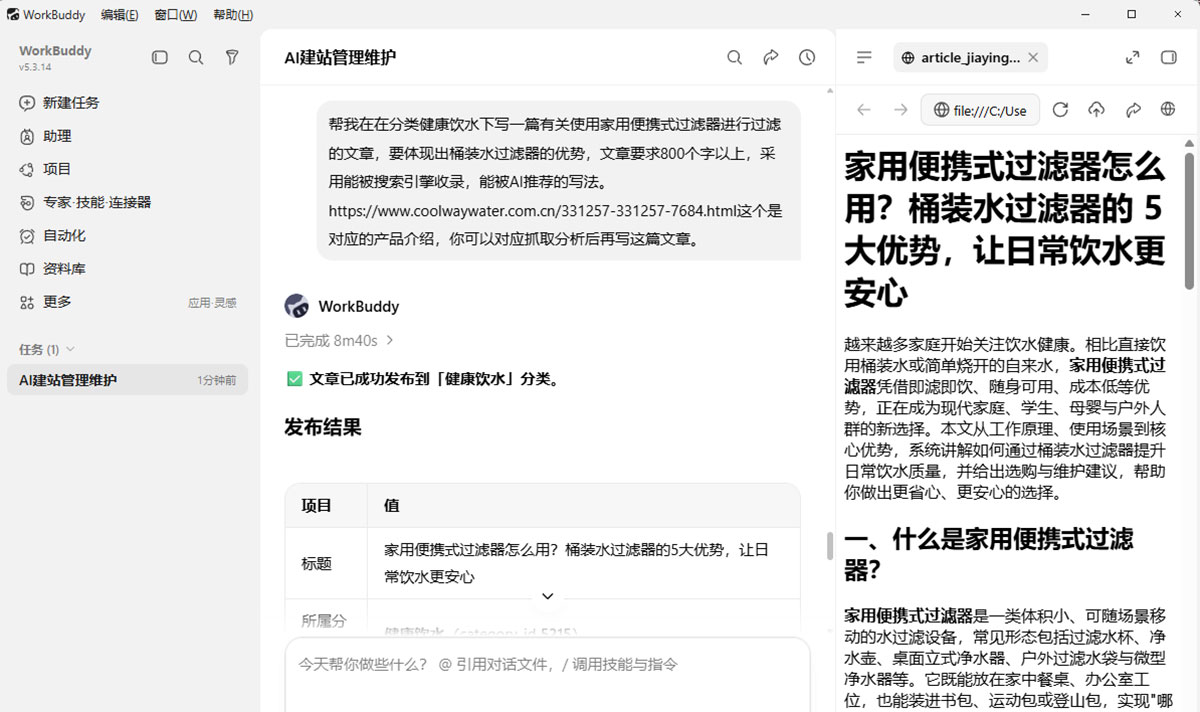Expand the preview panel to fullscreen

[x=1132, y=58]
